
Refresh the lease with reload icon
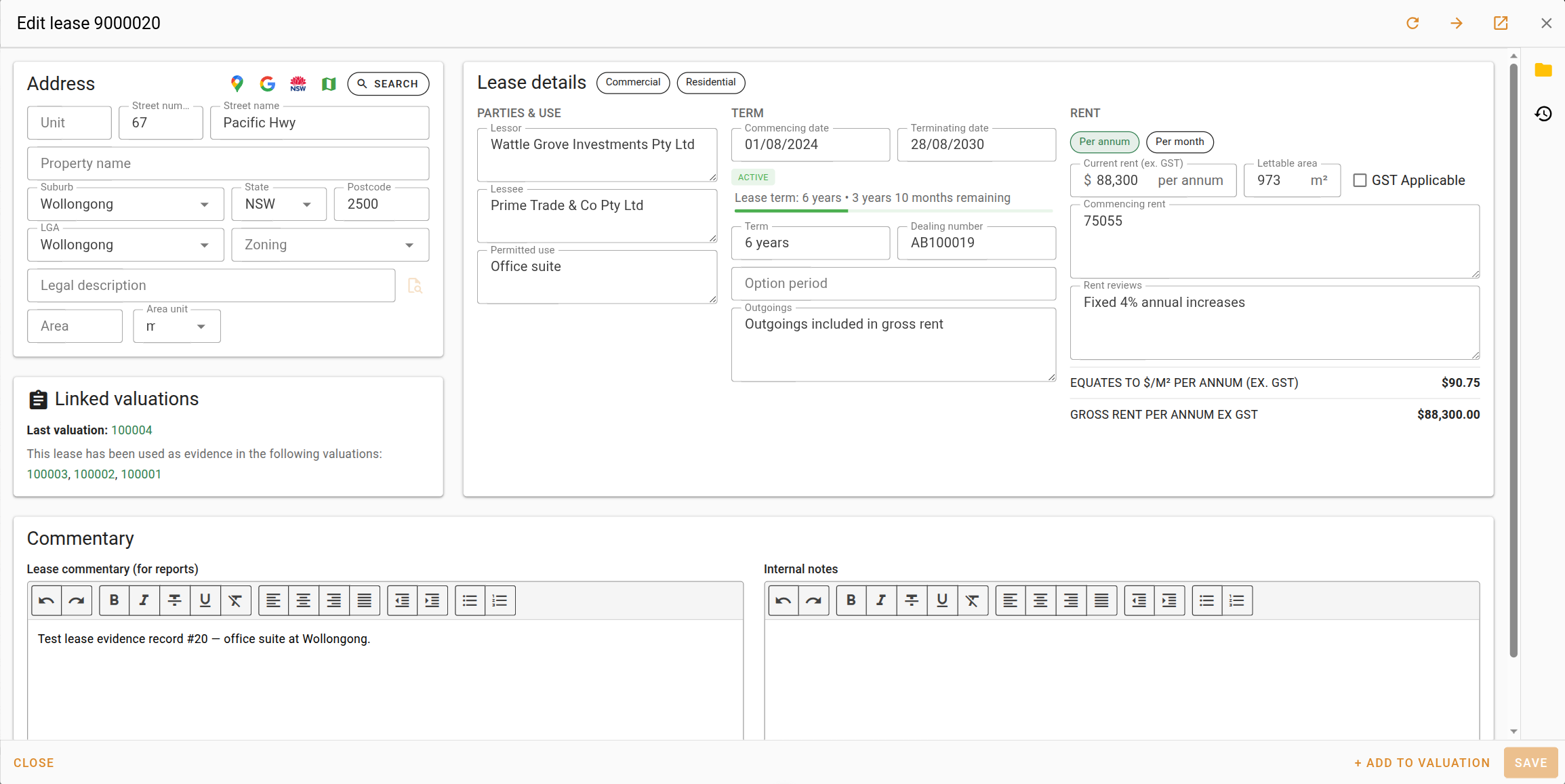1412,23
